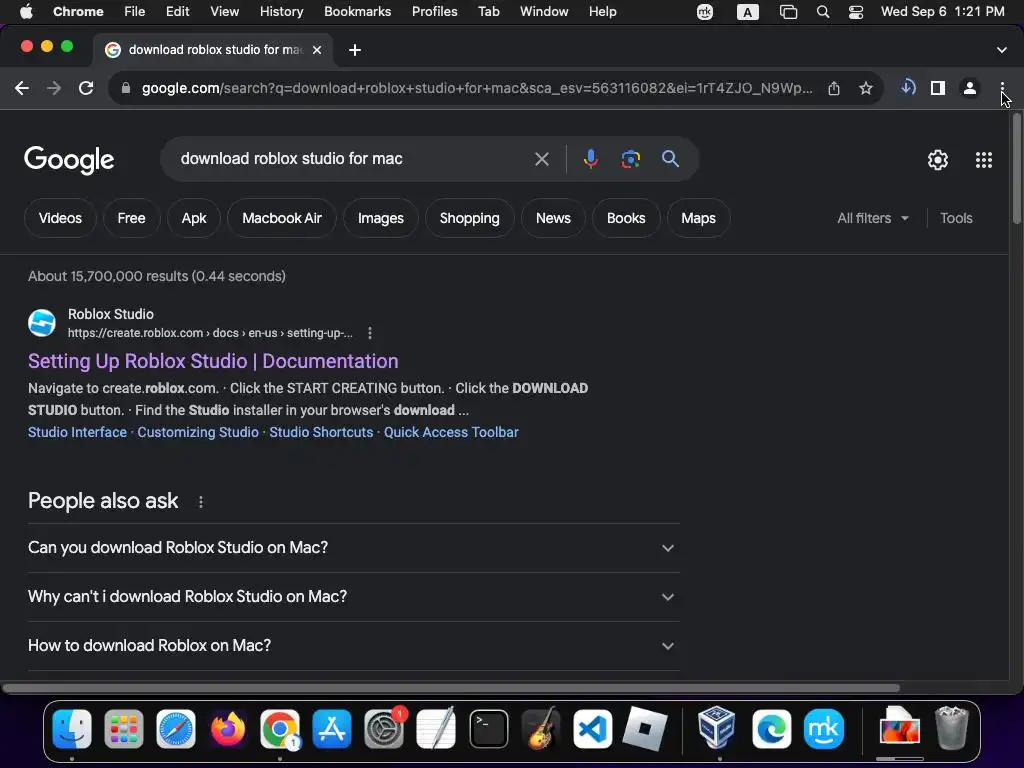
Task: Open Spotlight search in menu bar
Action: 823,12
